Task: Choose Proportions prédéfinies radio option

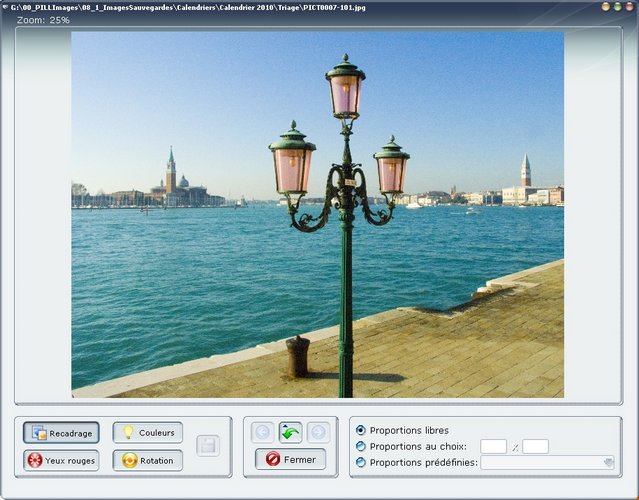Action: [361, 462]
